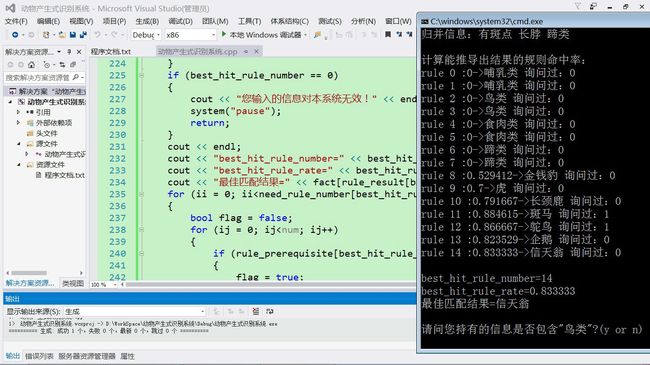Viewport: 650px width, 365px height.
Task: Click the bookmark toggle toolbar icon
Action: click(x=388, y=34)
